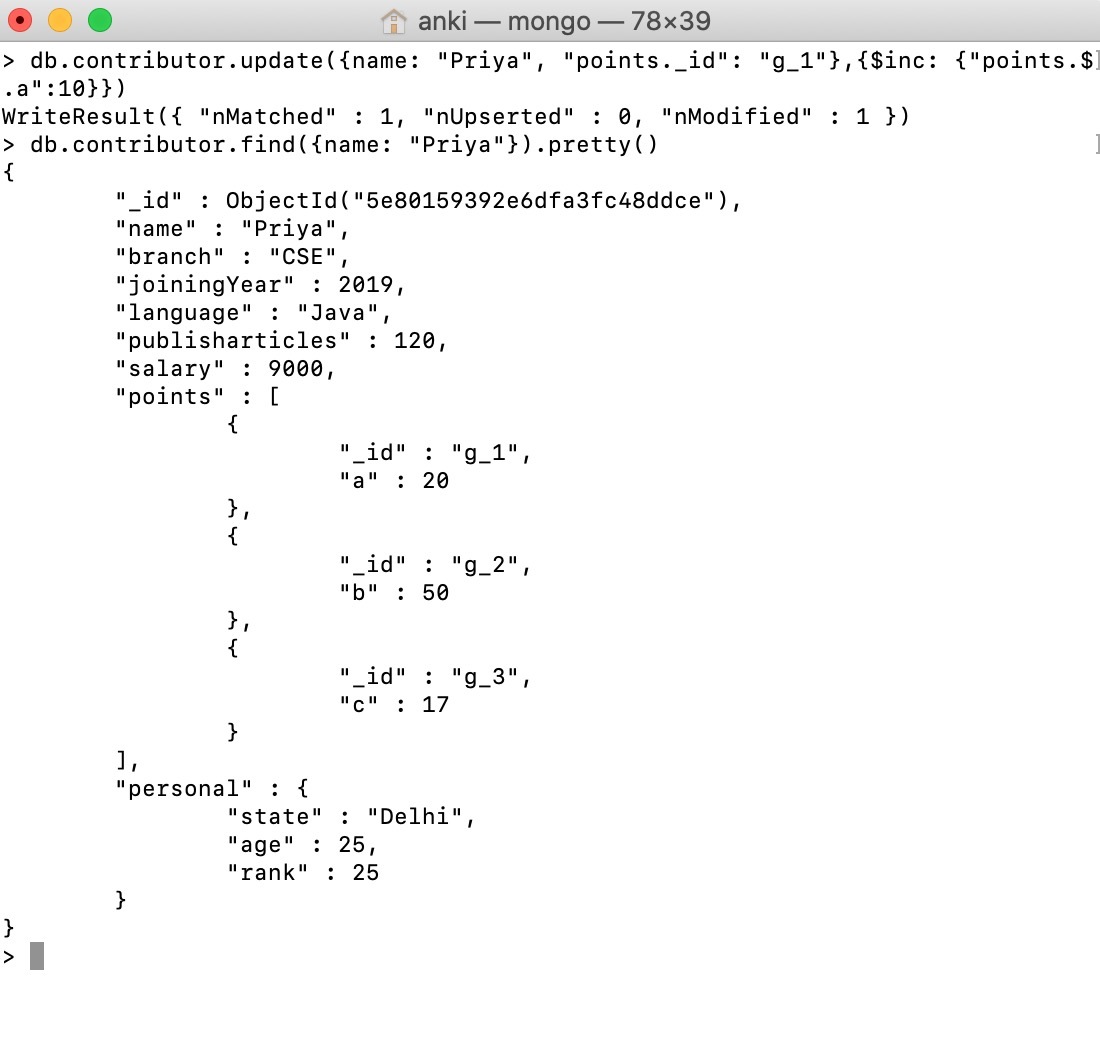Click the "a" : 20 entry

(x=394, y=481)
